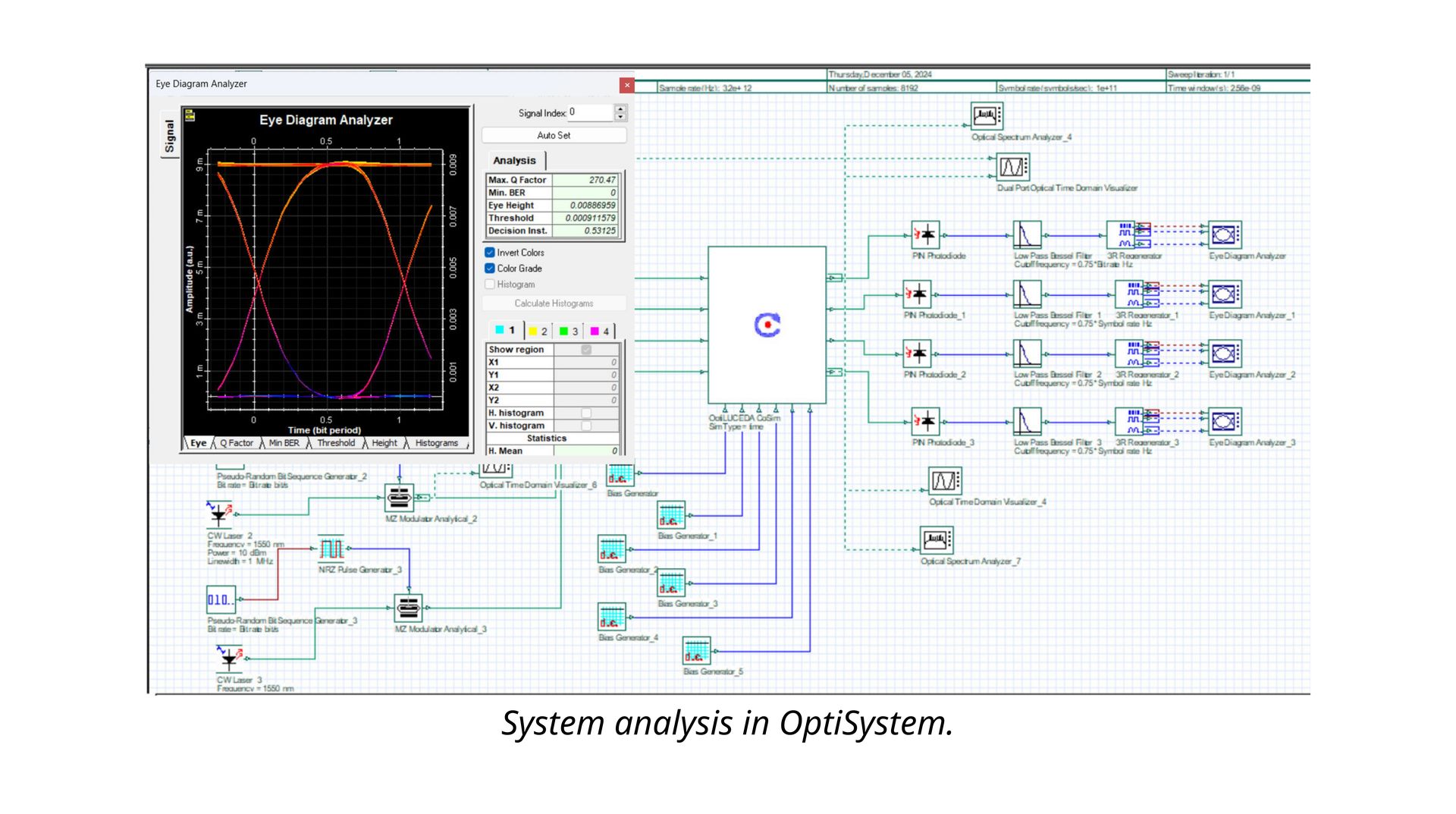Select the PIN Photodiode_2 component icon

click(917, 353)
